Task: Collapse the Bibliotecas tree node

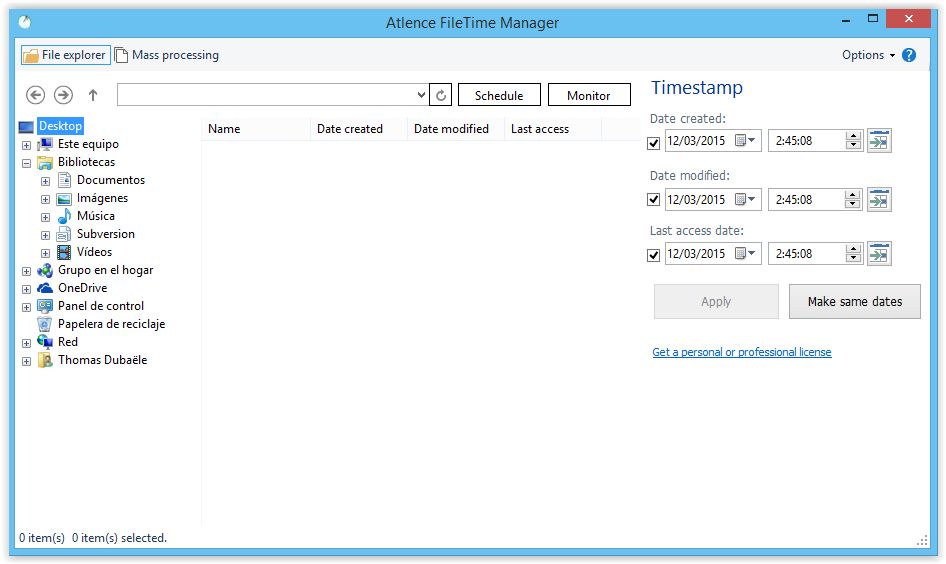Action: pos(27,163)
